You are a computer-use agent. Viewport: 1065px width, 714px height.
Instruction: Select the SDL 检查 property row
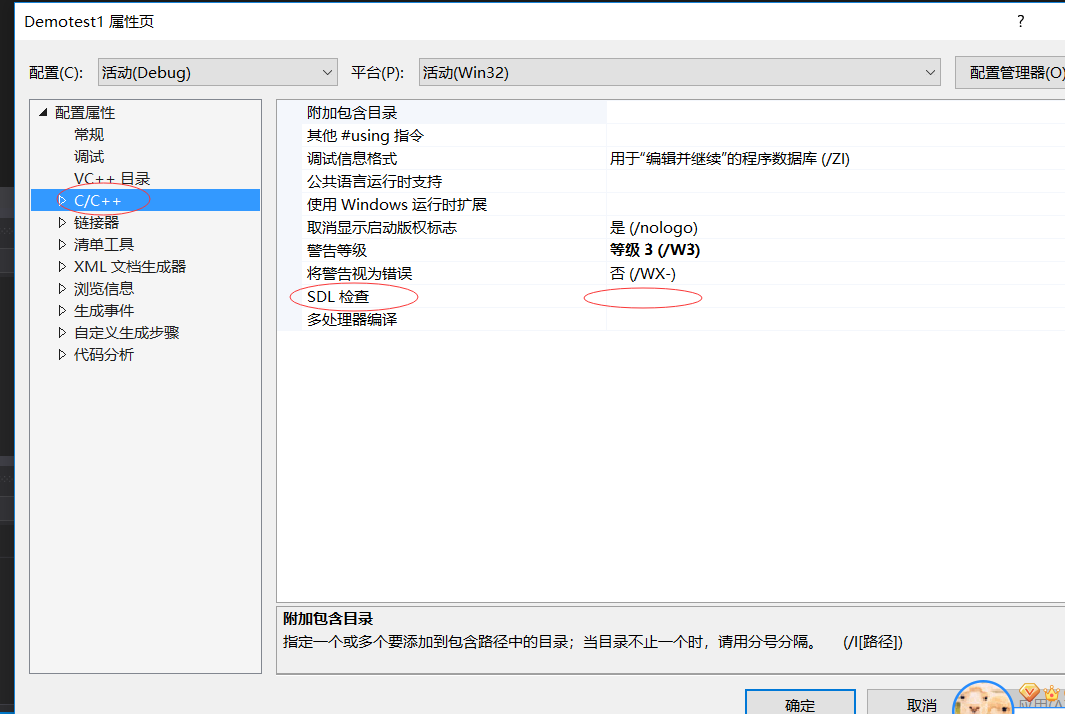tap(454, 296)
